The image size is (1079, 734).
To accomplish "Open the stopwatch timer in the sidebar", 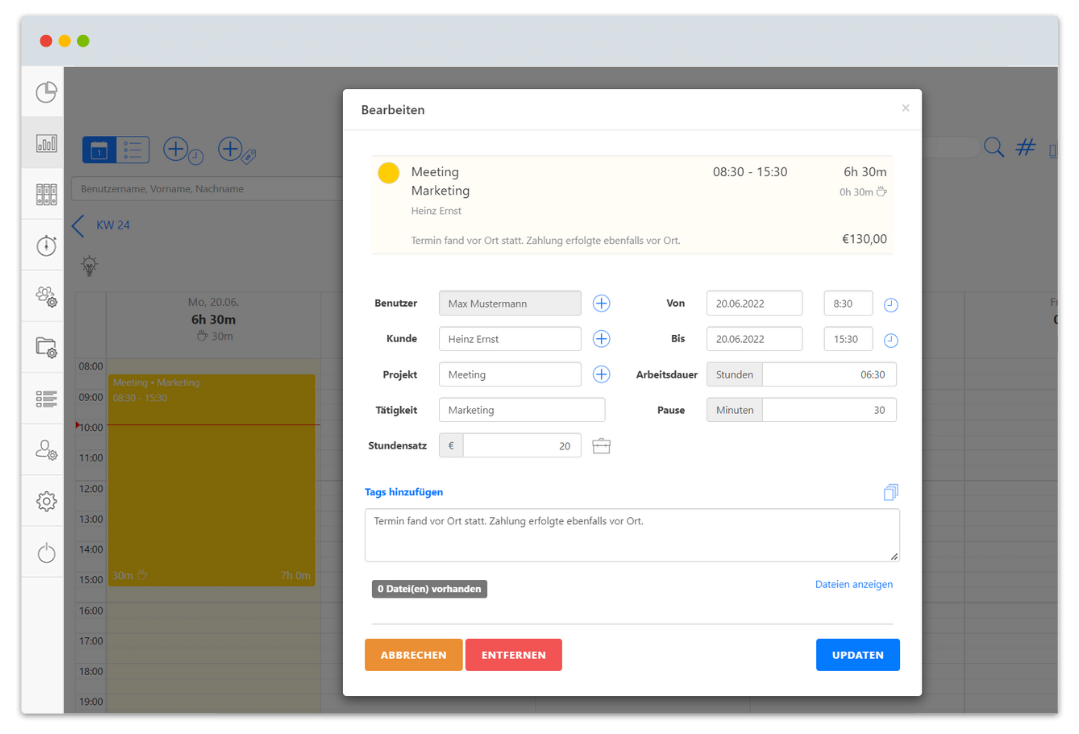I will point(46,246).
